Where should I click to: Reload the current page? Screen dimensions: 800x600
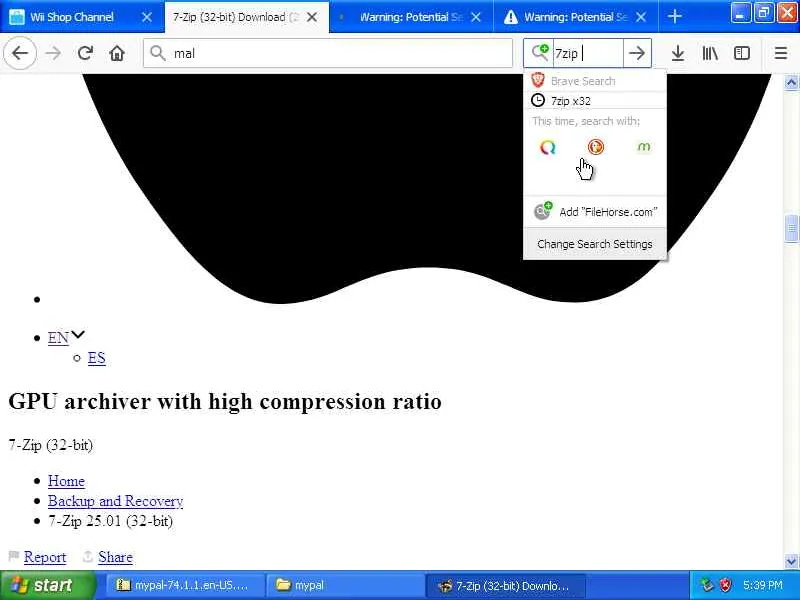click(85, 53)
